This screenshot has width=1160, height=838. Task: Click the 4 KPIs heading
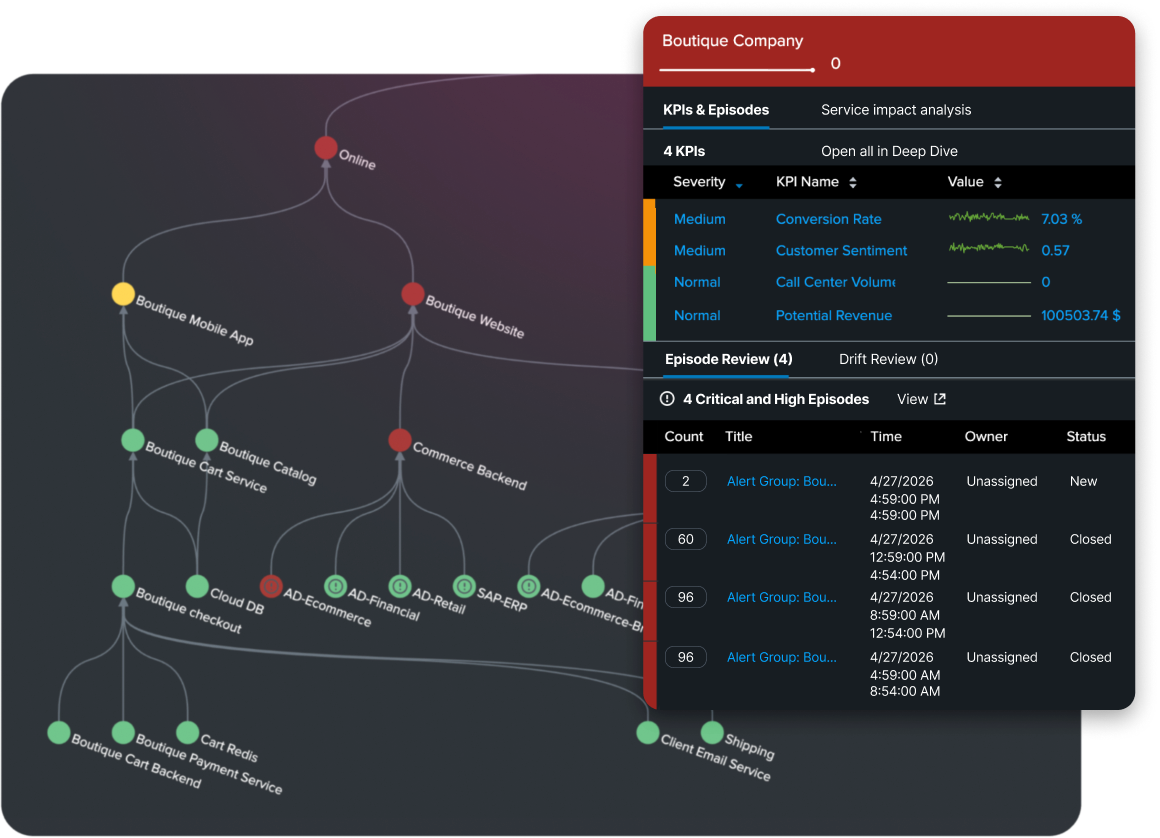(x=684, y=151)
